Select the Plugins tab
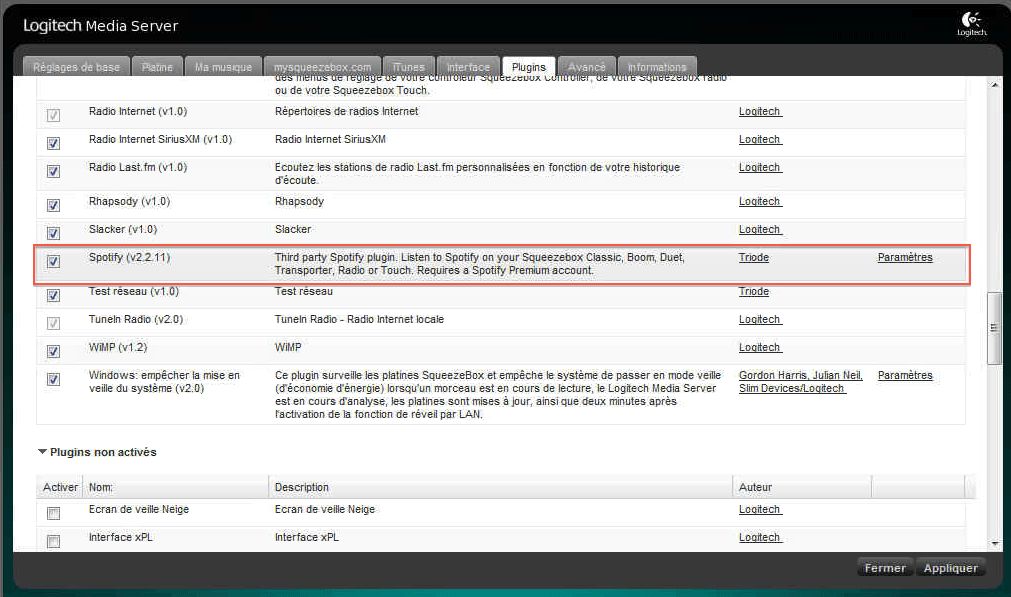The width and height of the screenshot is (1011, 597). pos(529,66)
